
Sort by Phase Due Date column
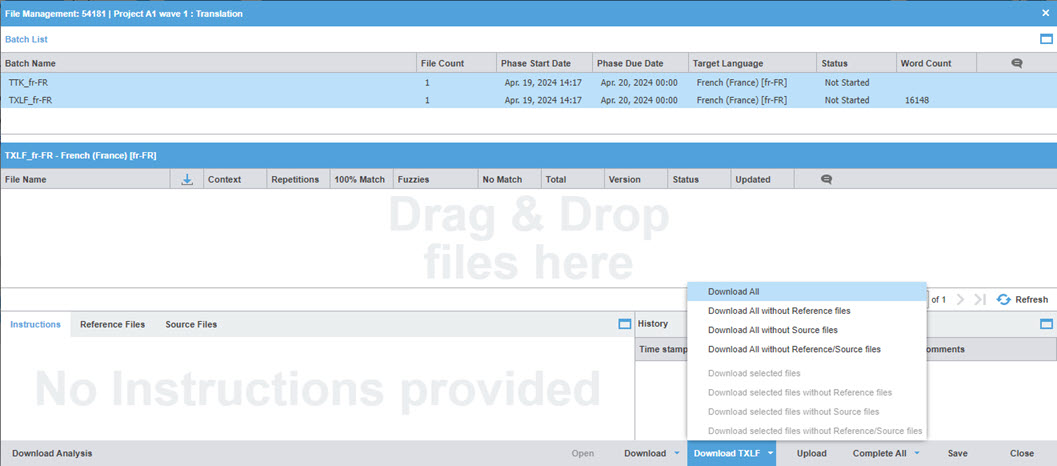629,63
